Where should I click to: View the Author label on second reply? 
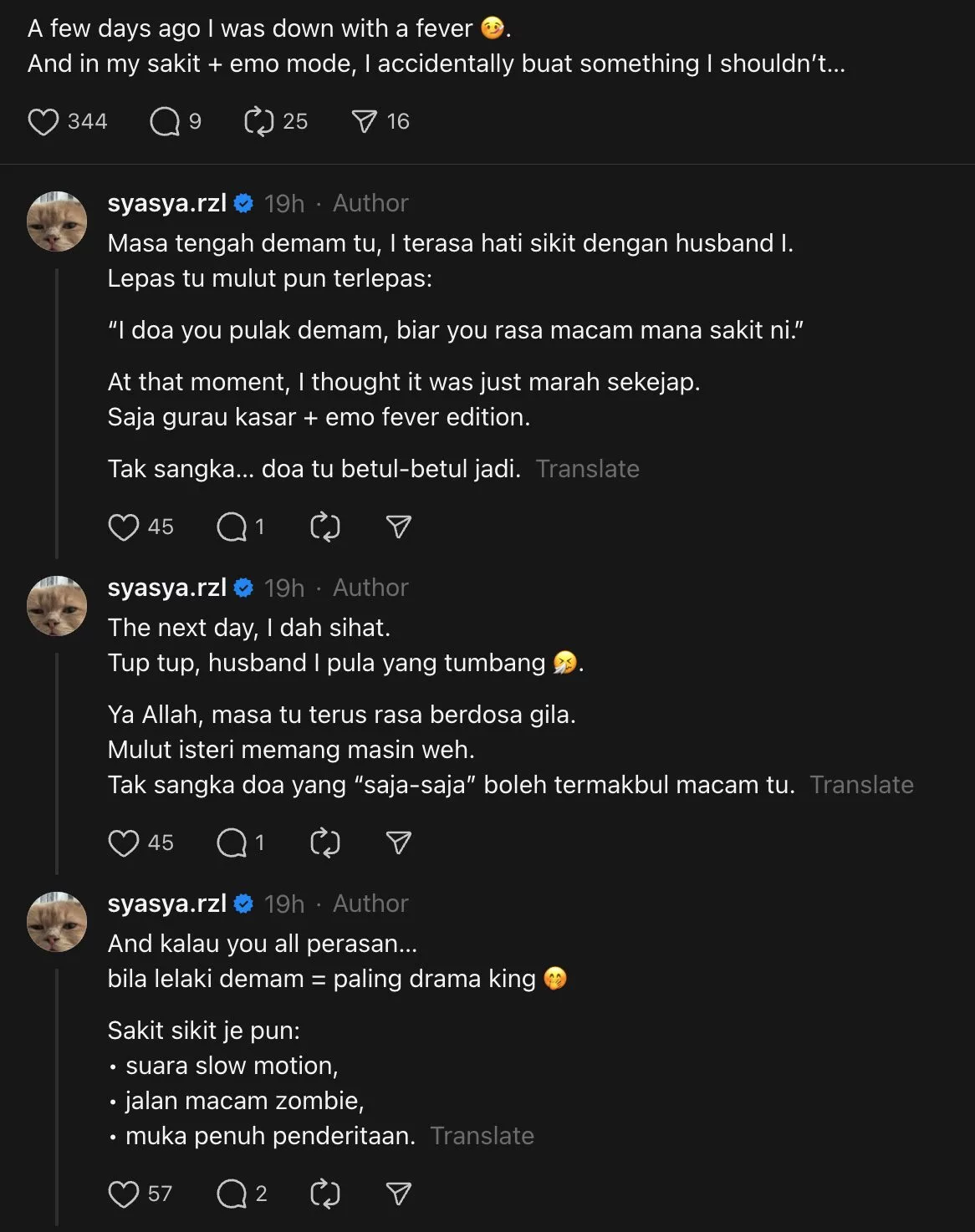(370, 588)
